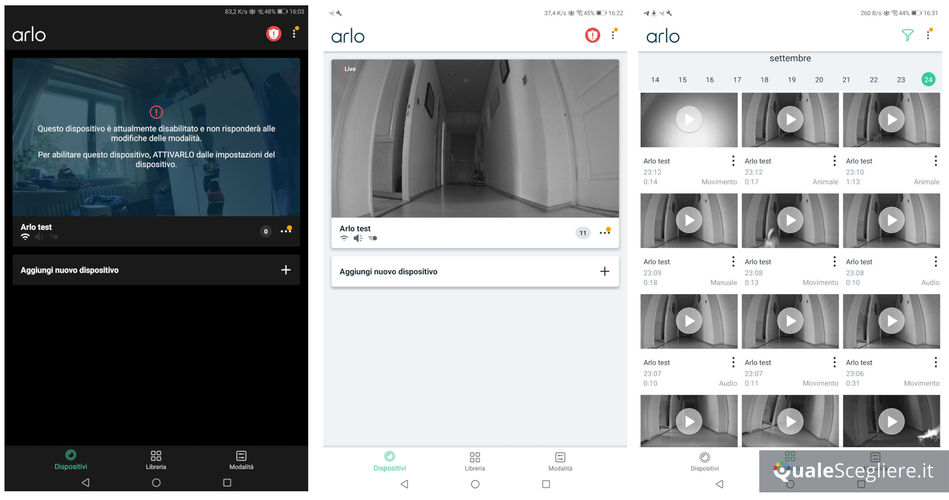Select Dispositivi tab in library screen
Screen dimensions: 949x500
pyautogui.click(x=704, y=461)
